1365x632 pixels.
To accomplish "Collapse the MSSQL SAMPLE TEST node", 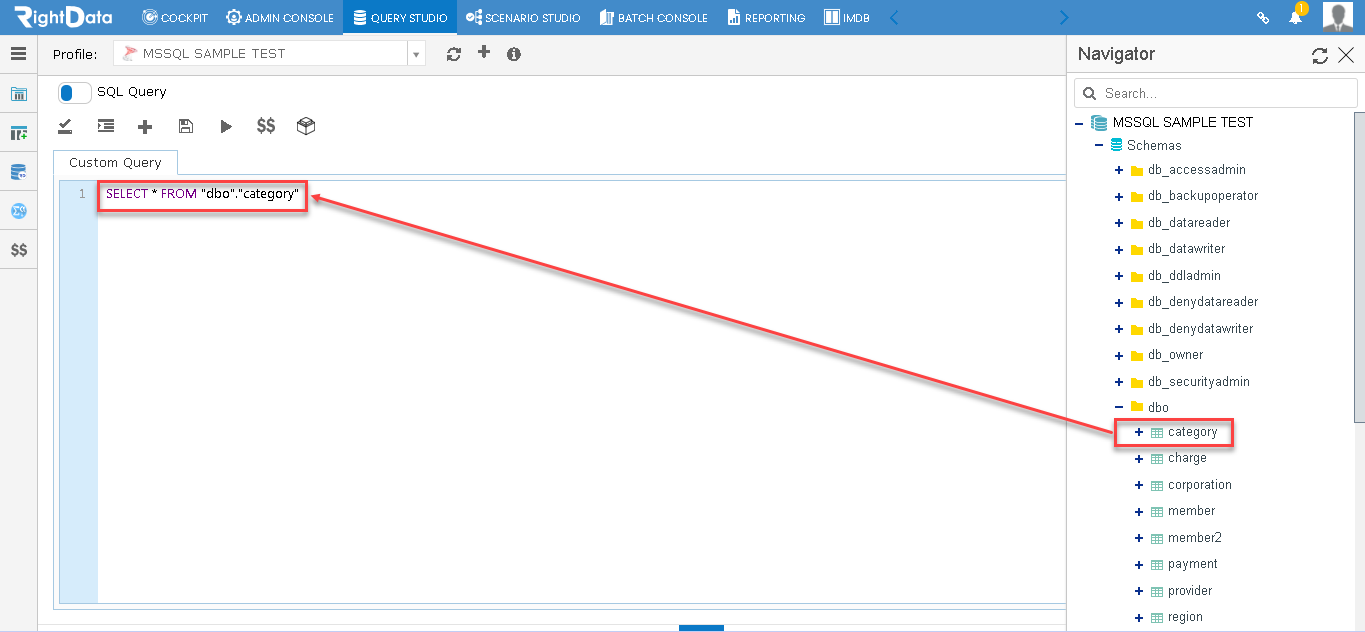I will point(1079,123).
